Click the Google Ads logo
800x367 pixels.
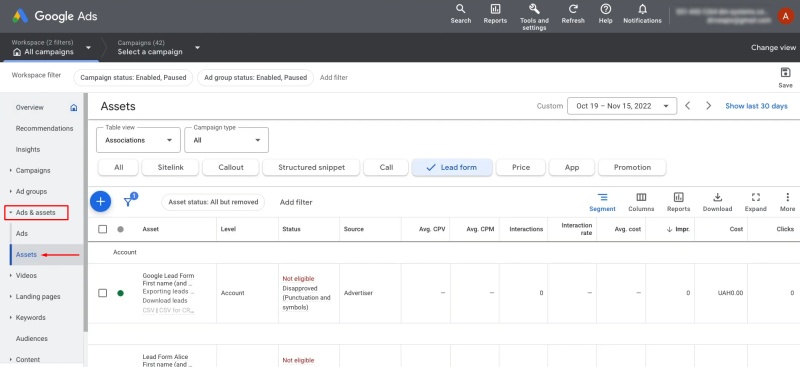(55, 16)
